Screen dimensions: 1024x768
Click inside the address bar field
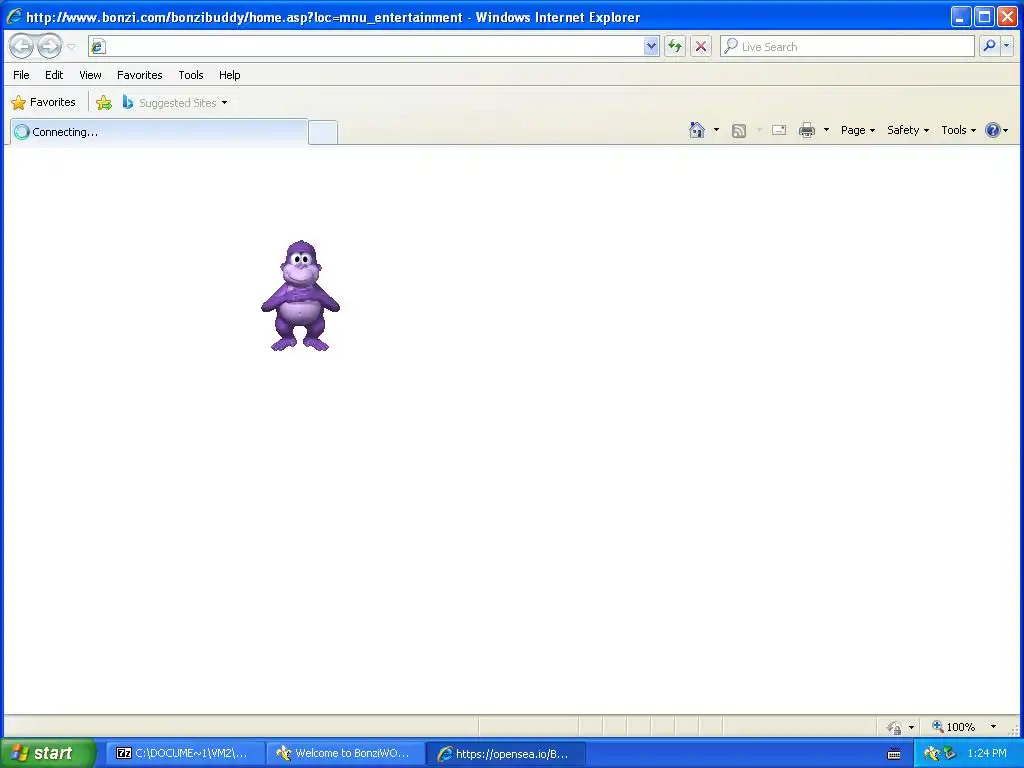374,46
